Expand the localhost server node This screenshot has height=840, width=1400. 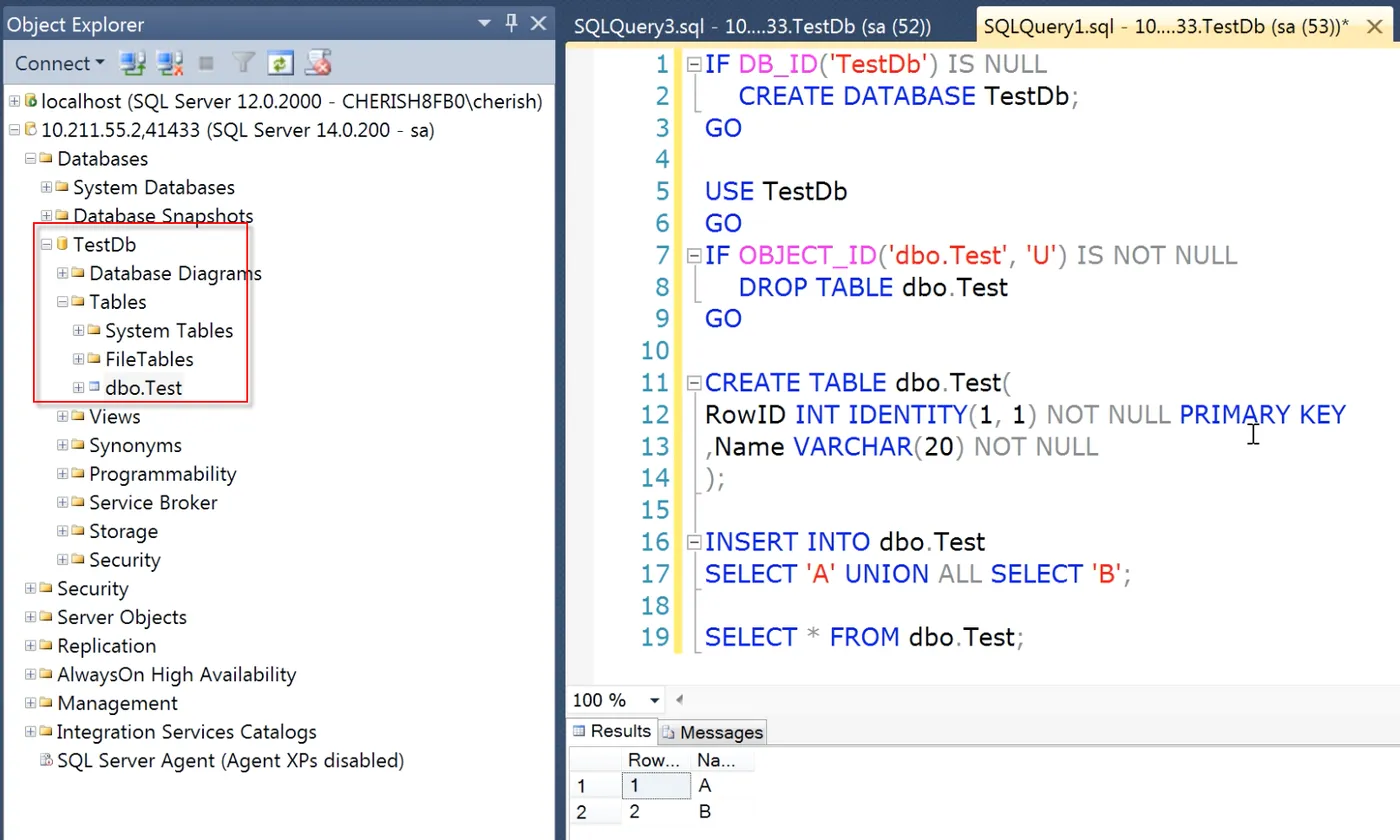[x=14, y=101]
